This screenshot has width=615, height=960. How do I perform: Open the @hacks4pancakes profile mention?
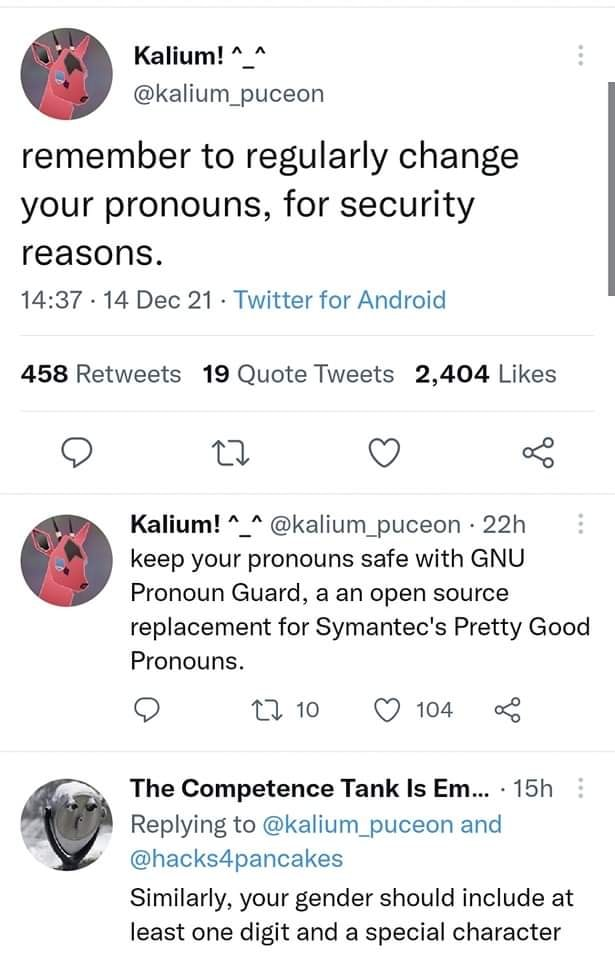[x=236, y=857]
